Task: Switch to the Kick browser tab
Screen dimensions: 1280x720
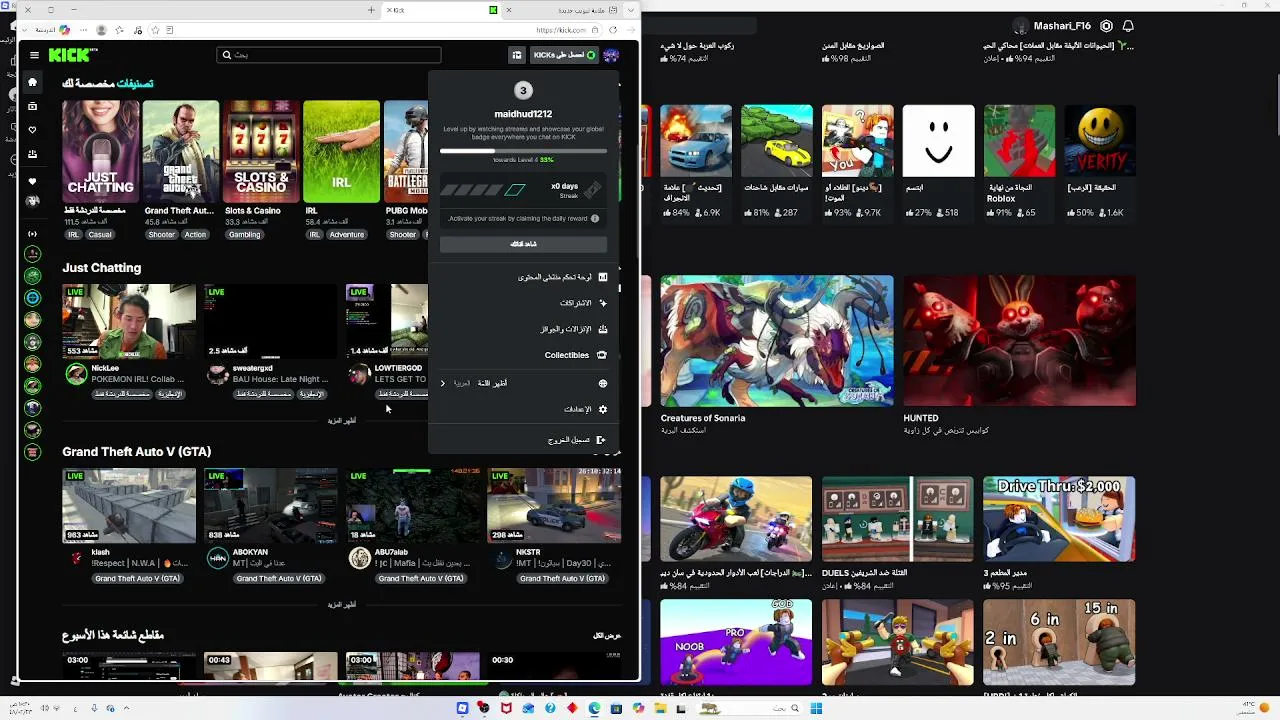Action: coord(440,10)
